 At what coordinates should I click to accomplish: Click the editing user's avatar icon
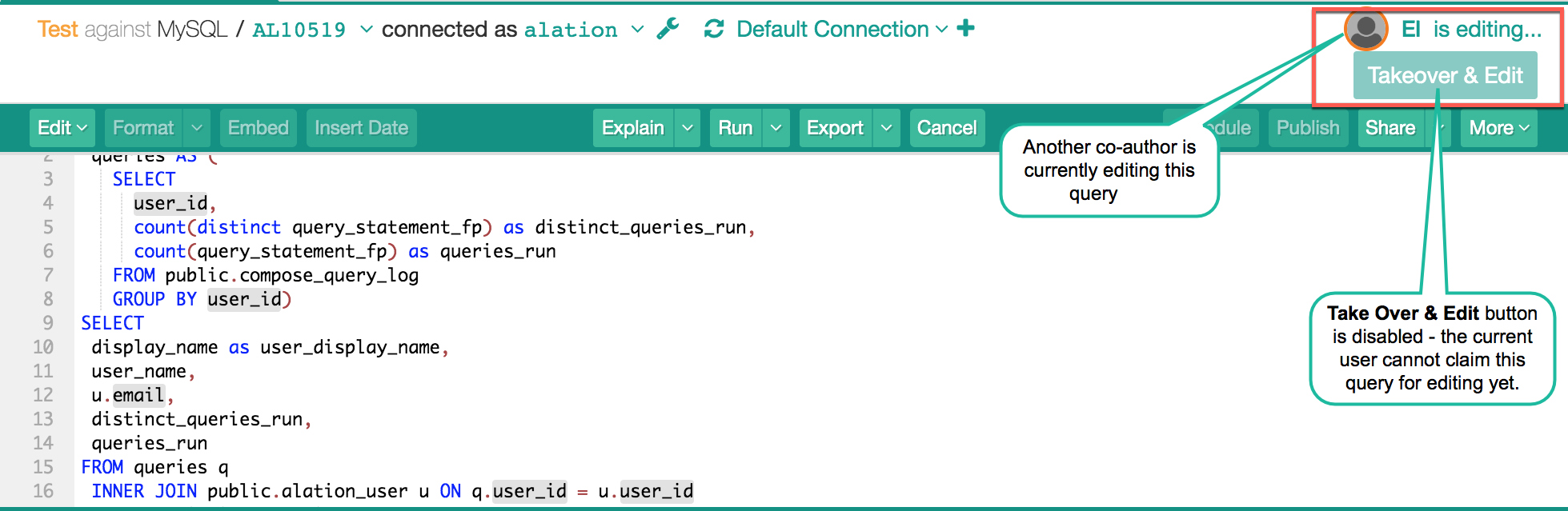(1365, 30)
